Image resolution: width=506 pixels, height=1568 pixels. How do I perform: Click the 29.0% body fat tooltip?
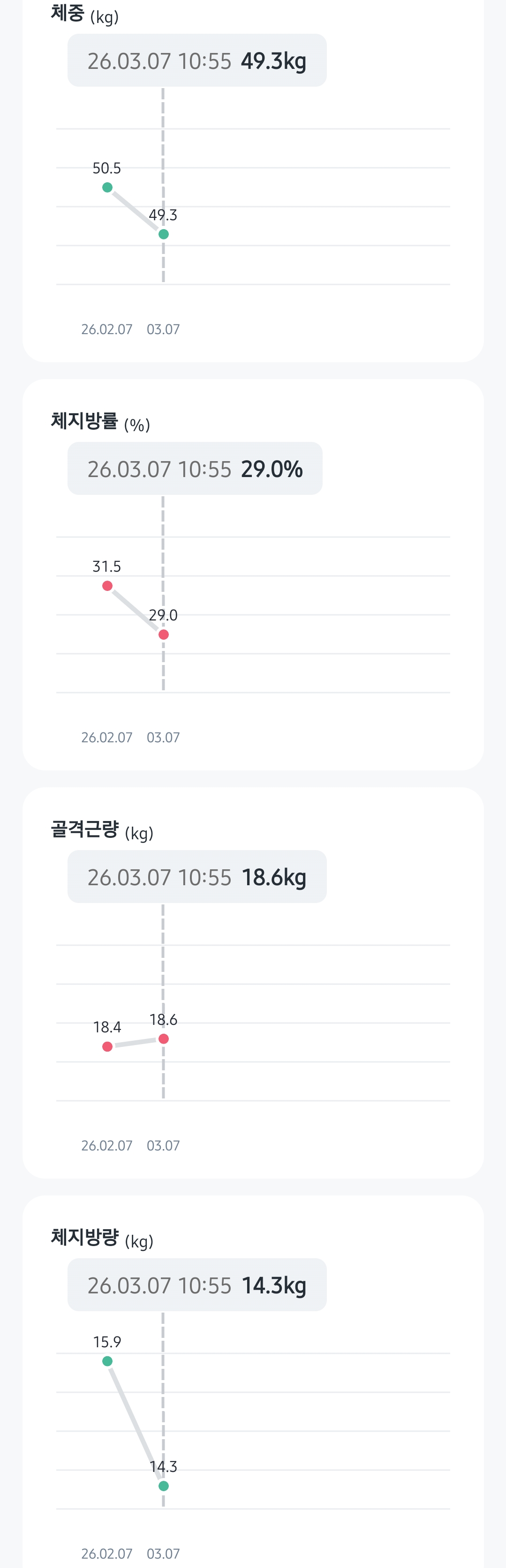click(x=195, y=469)
